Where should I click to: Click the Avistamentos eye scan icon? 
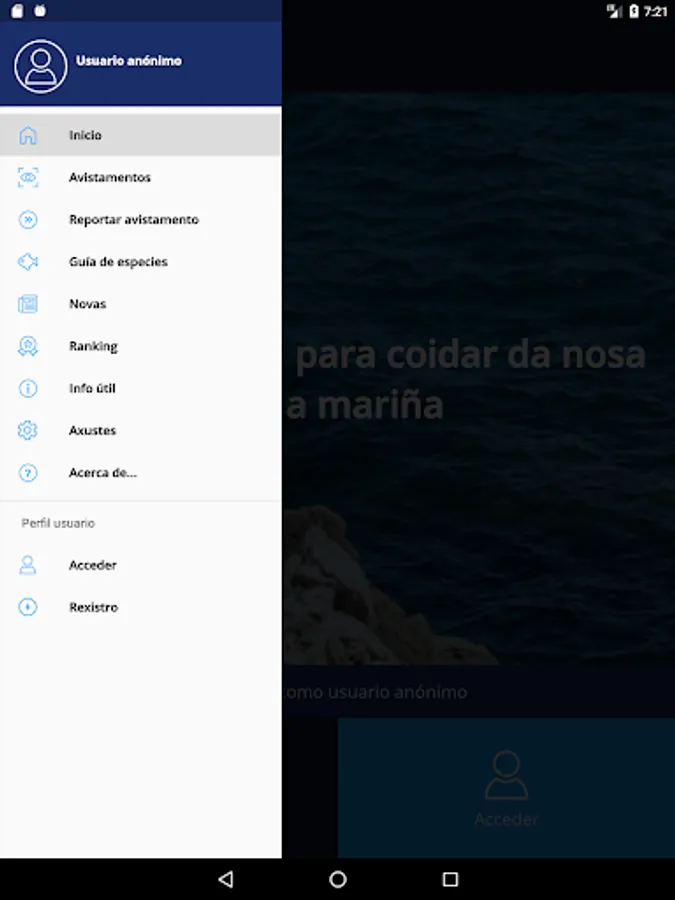[x=28, y=177]
